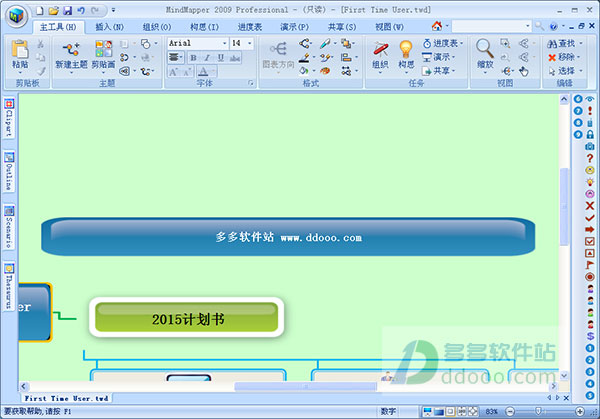The image size is (600, 419).
Task: Click the Save disk icon in quick access toolbar
Action: tap(67, 10)
